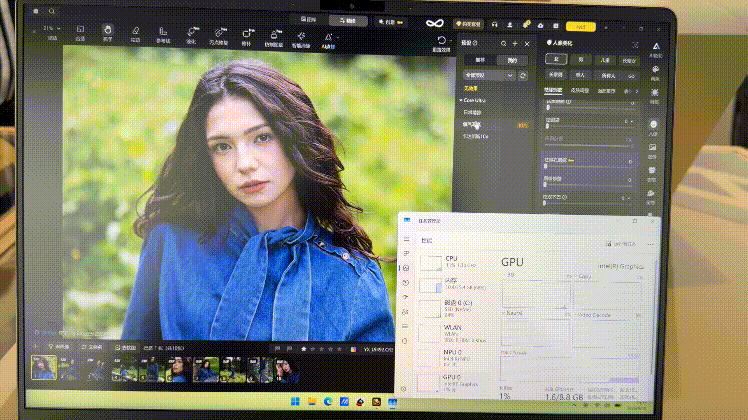Click the GPU memory usage graph with purple bar
Image resolution: width=748 pixels, height=420 pixels.
point(570,369)
